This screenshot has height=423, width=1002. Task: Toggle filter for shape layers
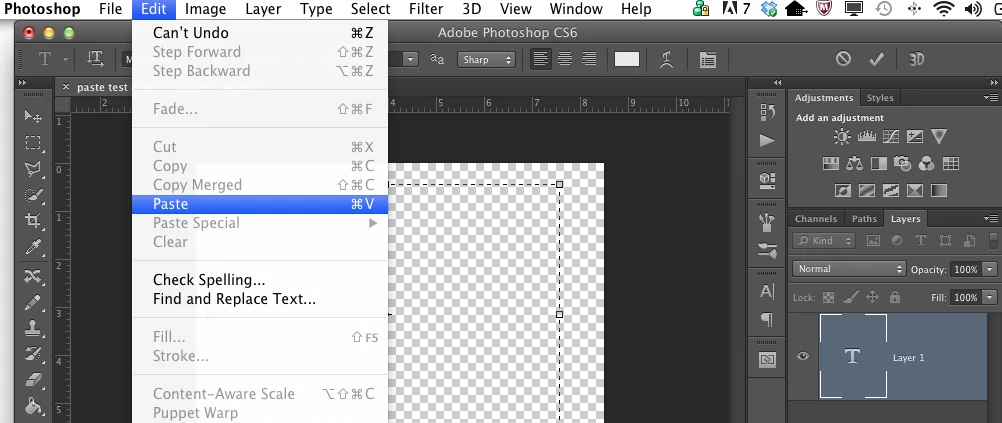pos(945,241)
